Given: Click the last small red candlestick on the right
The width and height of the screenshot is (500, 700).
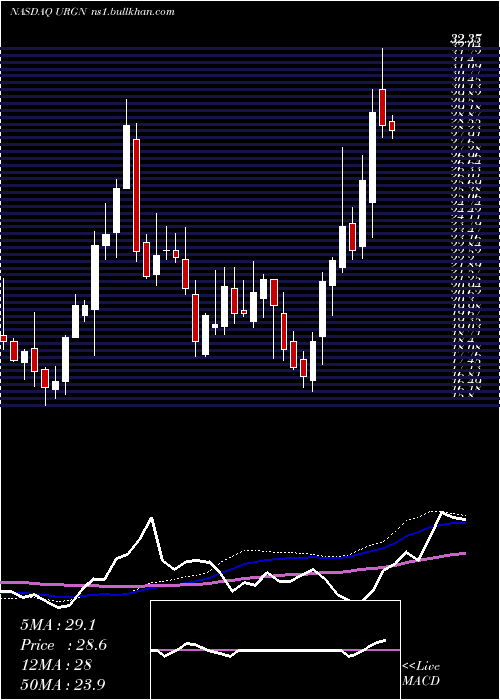Looking at the screenshot, I should click(392, 126).
